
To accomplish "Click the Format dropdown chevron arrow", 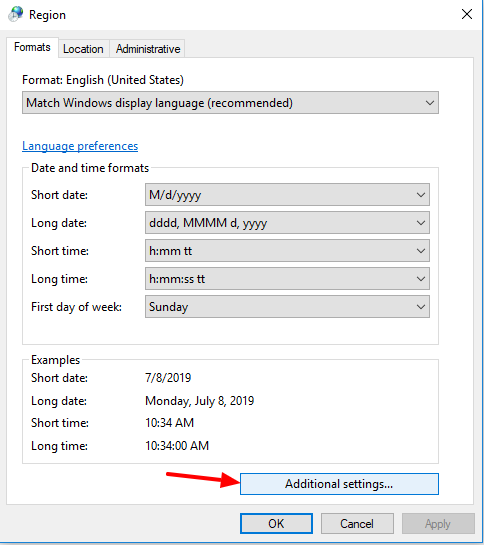I will 430,103.
